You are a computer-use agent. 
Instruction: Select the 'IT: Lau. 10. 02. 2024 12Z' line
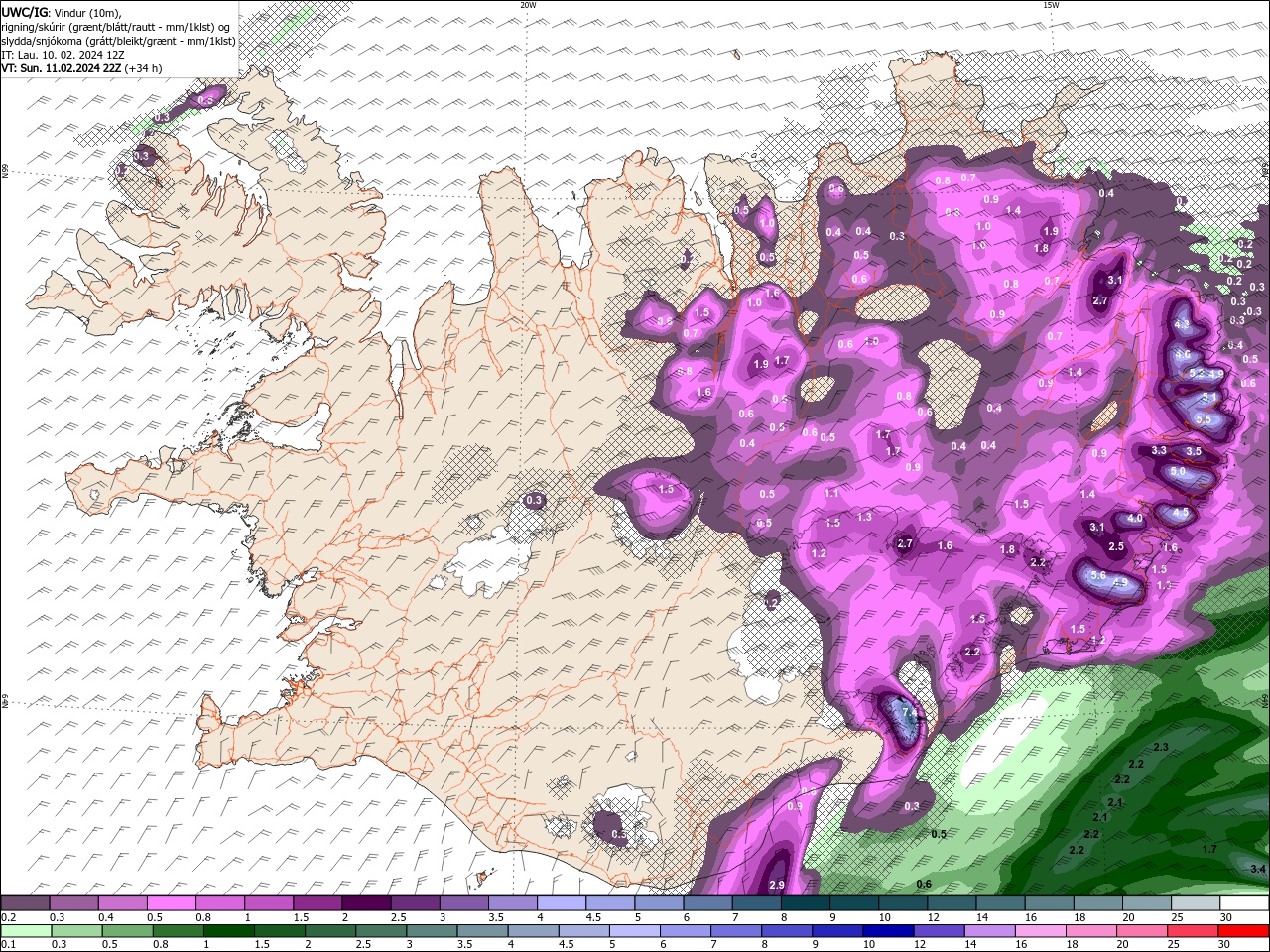[63, 55]
